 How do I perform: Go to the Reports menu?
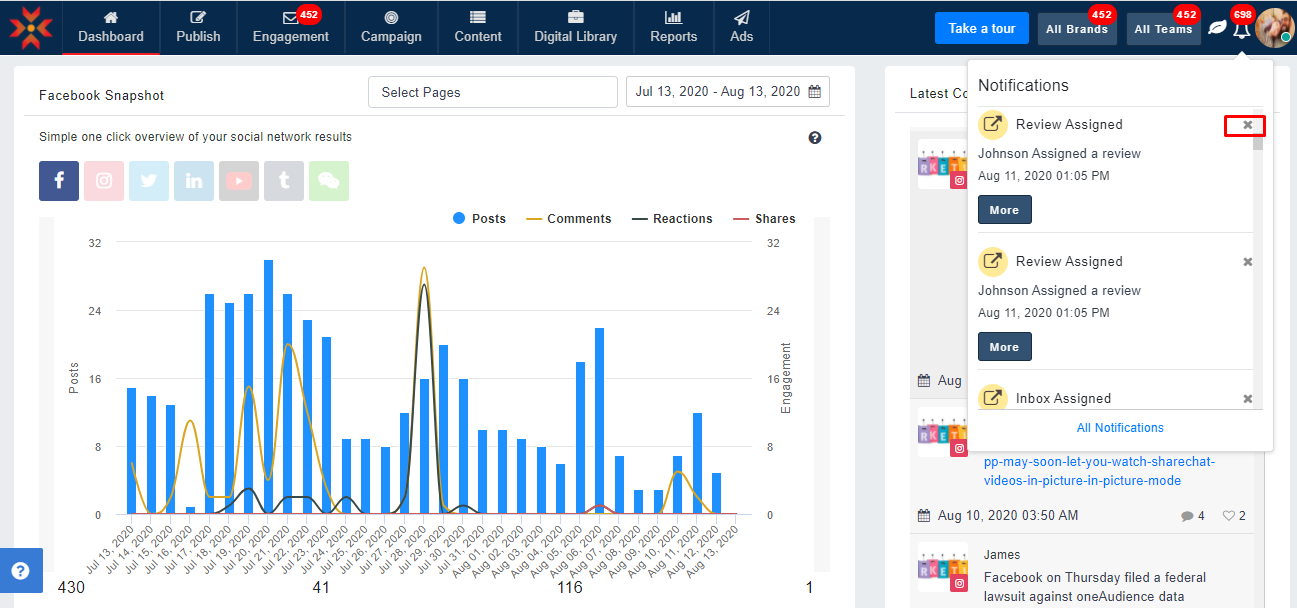[x=673, y=27]
